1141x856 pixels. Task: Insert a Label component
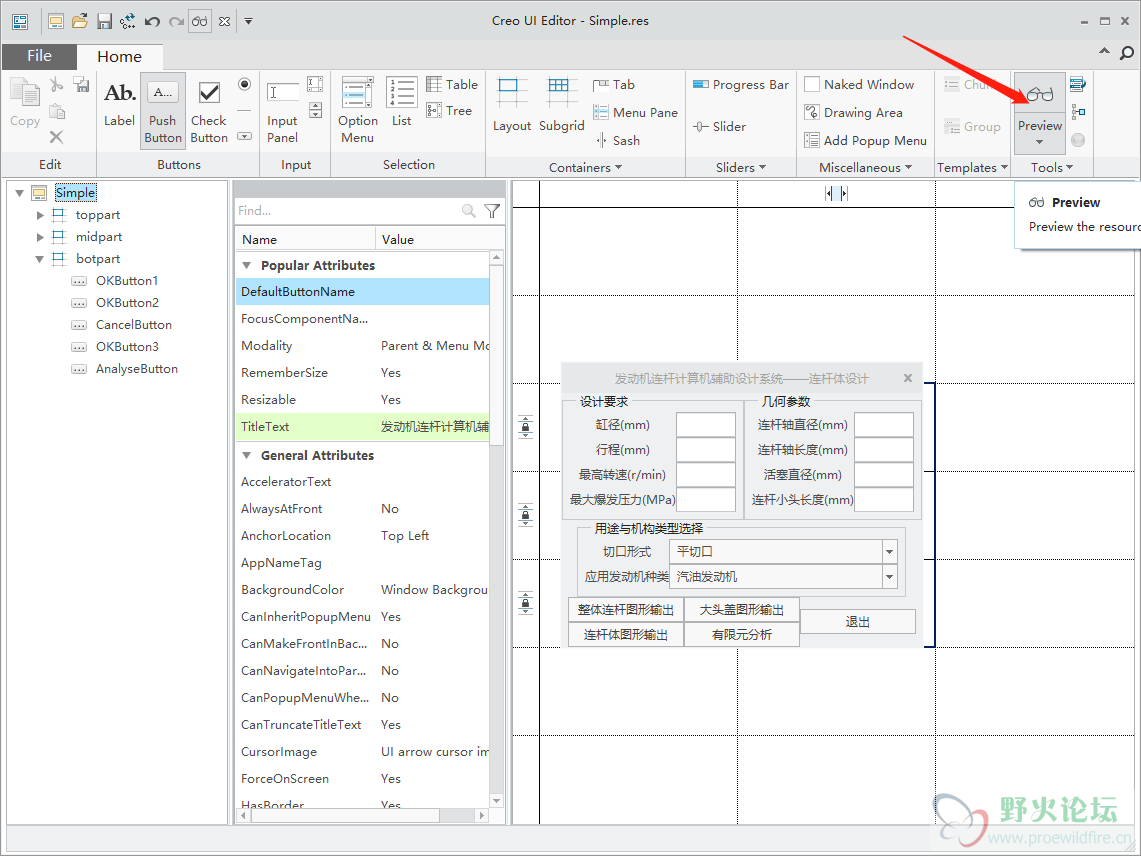(119, 104)
